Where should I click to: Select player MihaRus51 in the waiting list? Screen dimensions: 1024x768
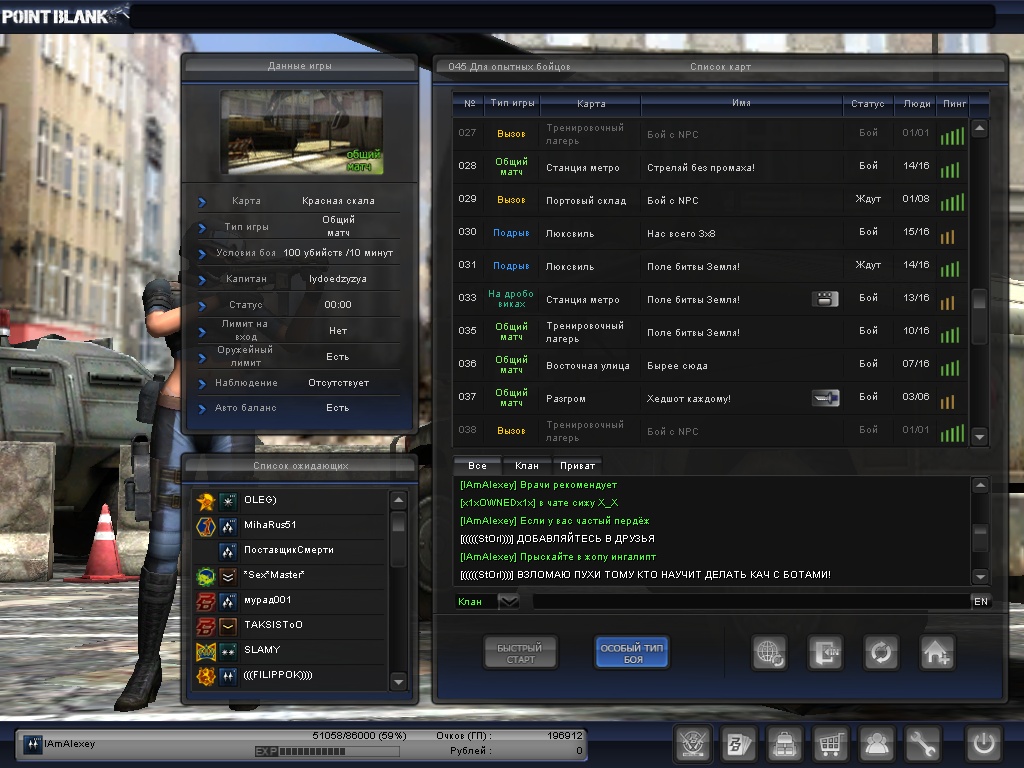pos(290,525)
